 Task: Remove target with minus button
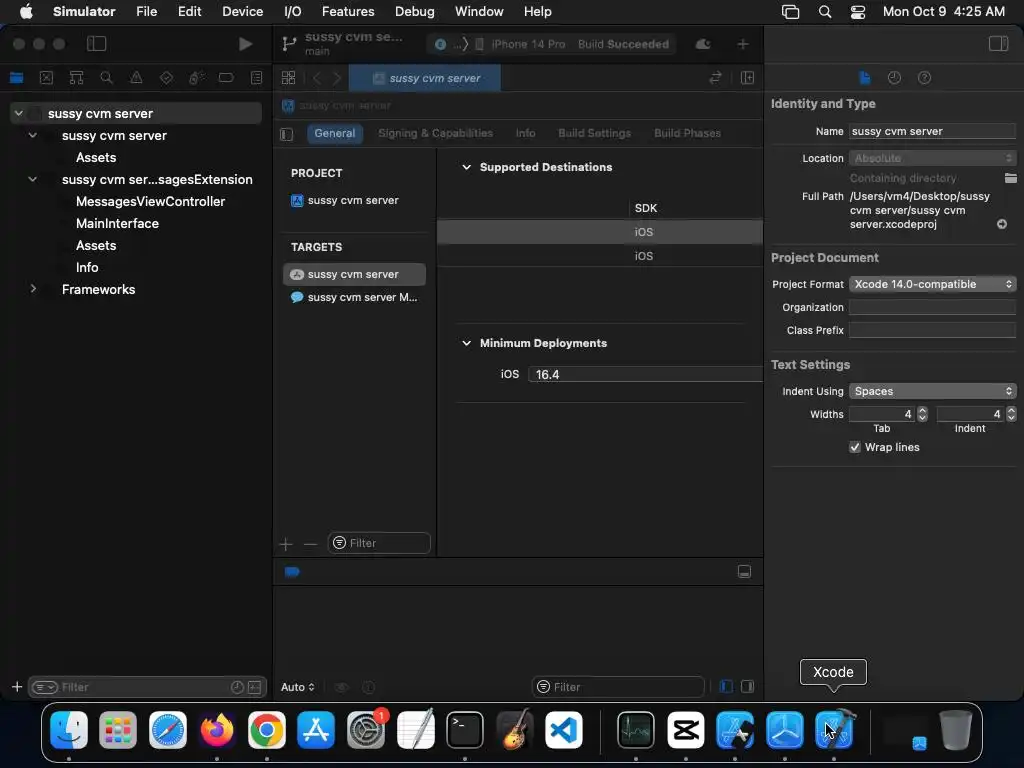(x=310, y=543)
